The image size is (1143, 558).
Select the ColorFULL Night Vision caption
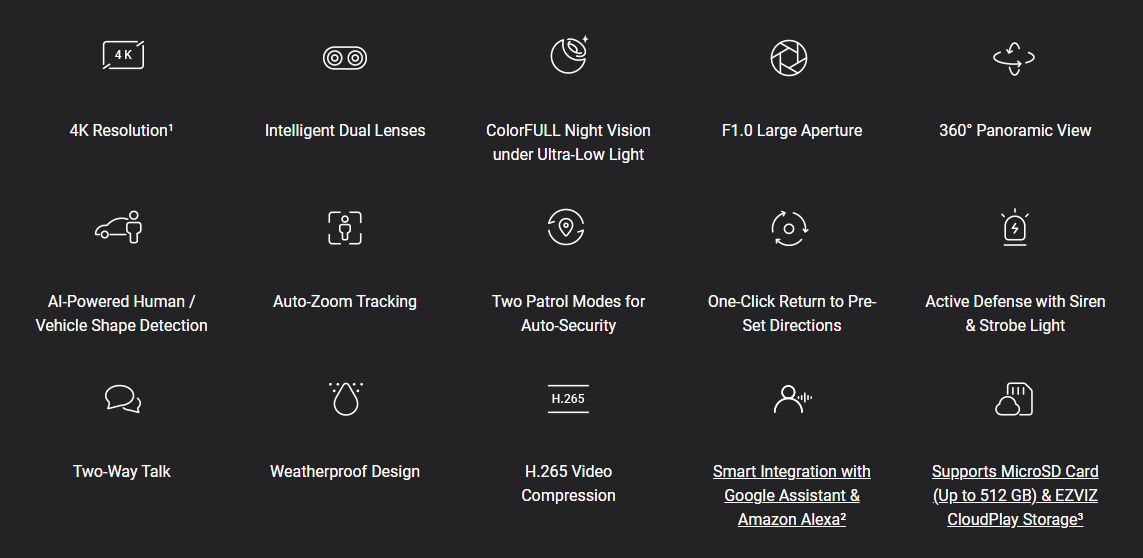click(568, 142)
